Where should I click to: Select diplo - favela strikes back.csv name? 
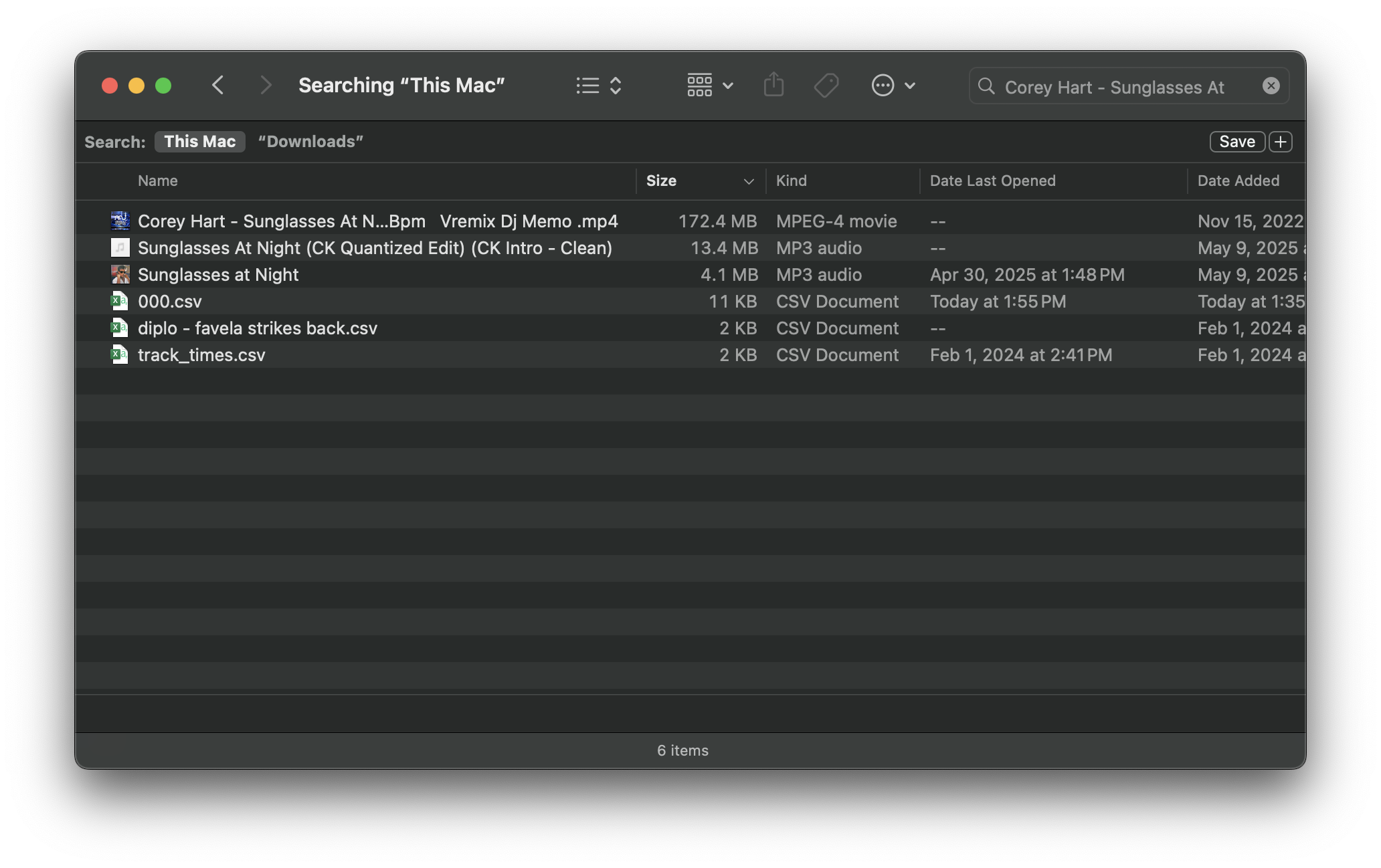pyautogui.click(x=258, y=328)
